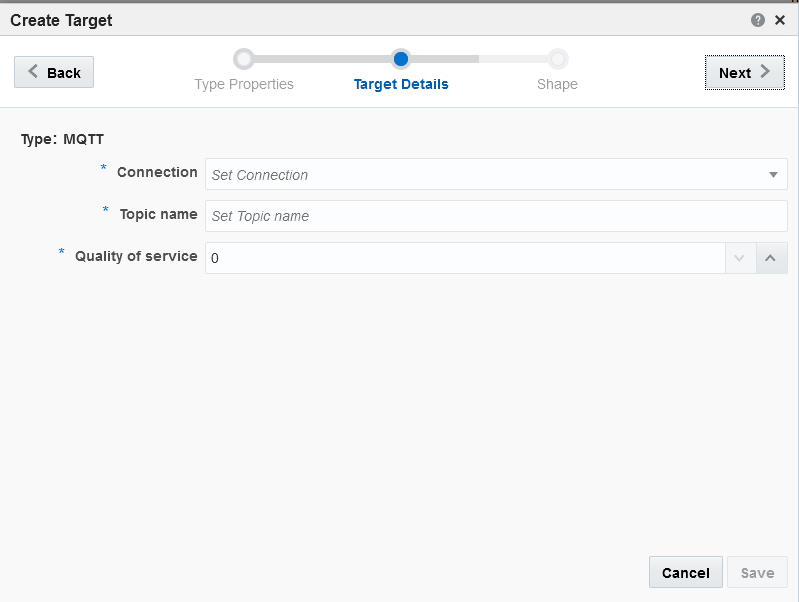Image resolution: width=799 pixels, height=602 pixels.
Task: Select the Type Properties step circle
Action: [x=244, y=59]
